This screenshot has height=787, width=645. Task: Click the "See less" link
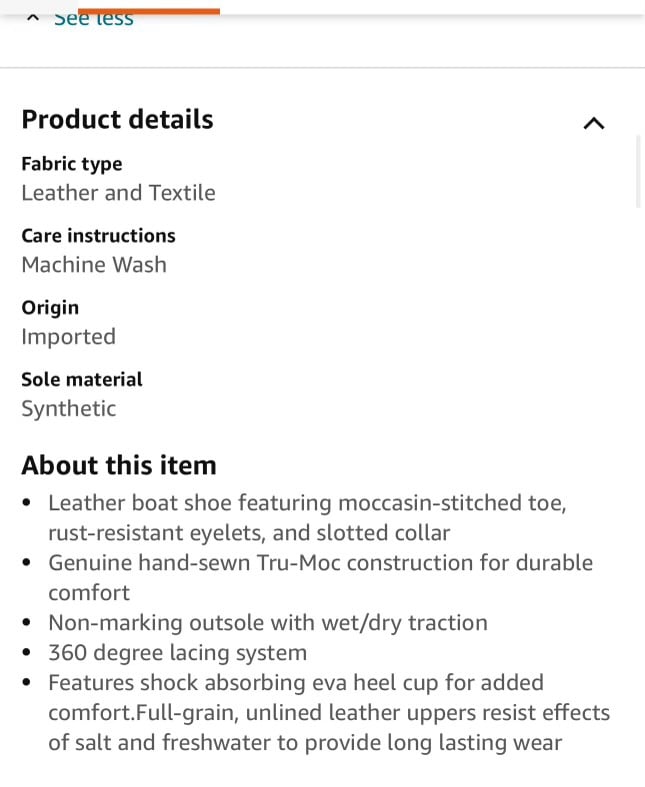pos(94,19)
